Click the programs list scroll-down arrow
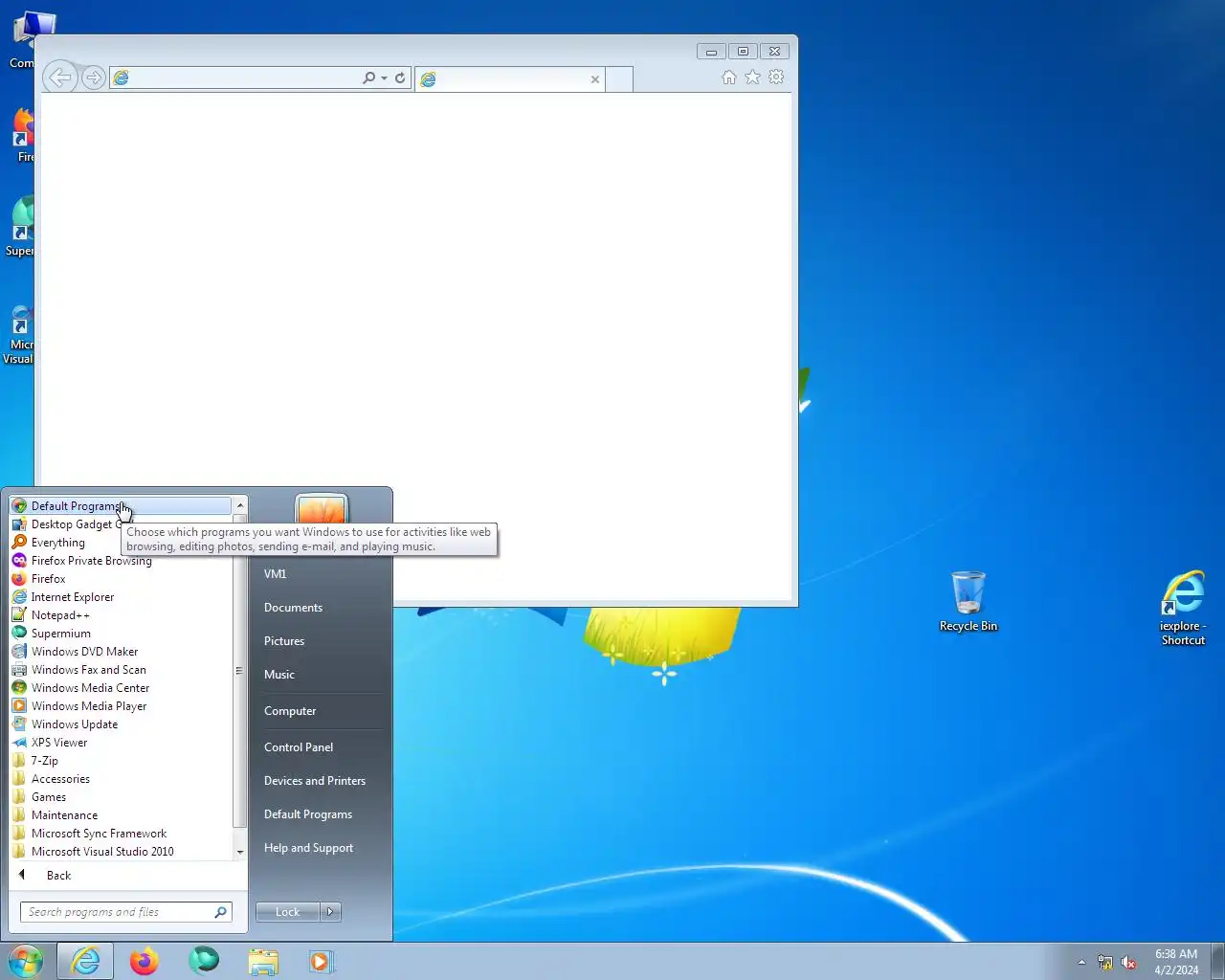 (240, 852)
